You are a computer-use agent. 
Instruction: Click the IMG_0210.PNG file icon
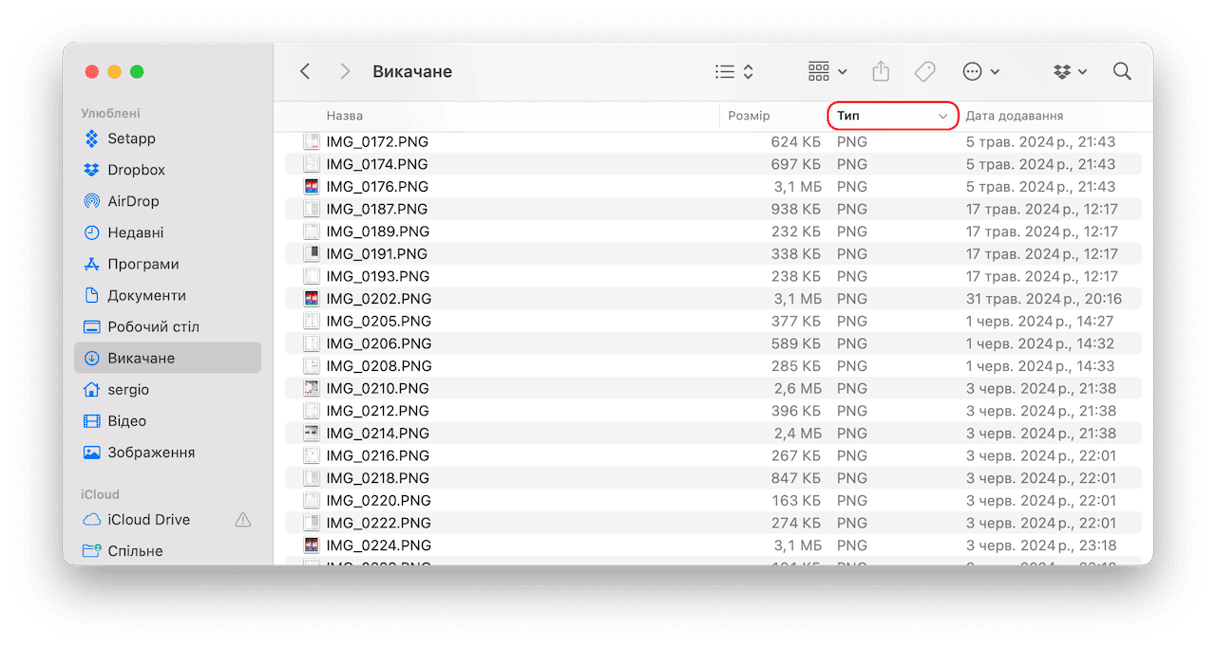click(312, 388)
